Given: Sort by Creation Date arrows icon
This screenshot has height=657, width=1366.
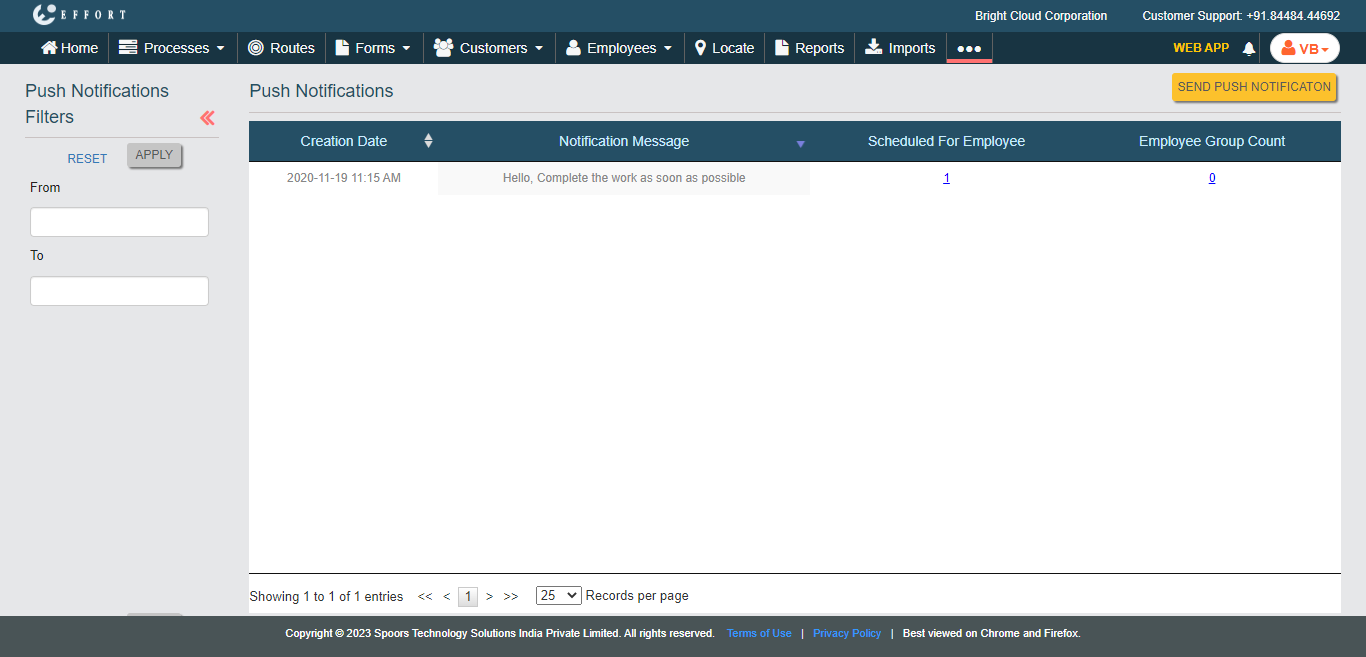Looking at the screenshot, I should tap(428, 141).
